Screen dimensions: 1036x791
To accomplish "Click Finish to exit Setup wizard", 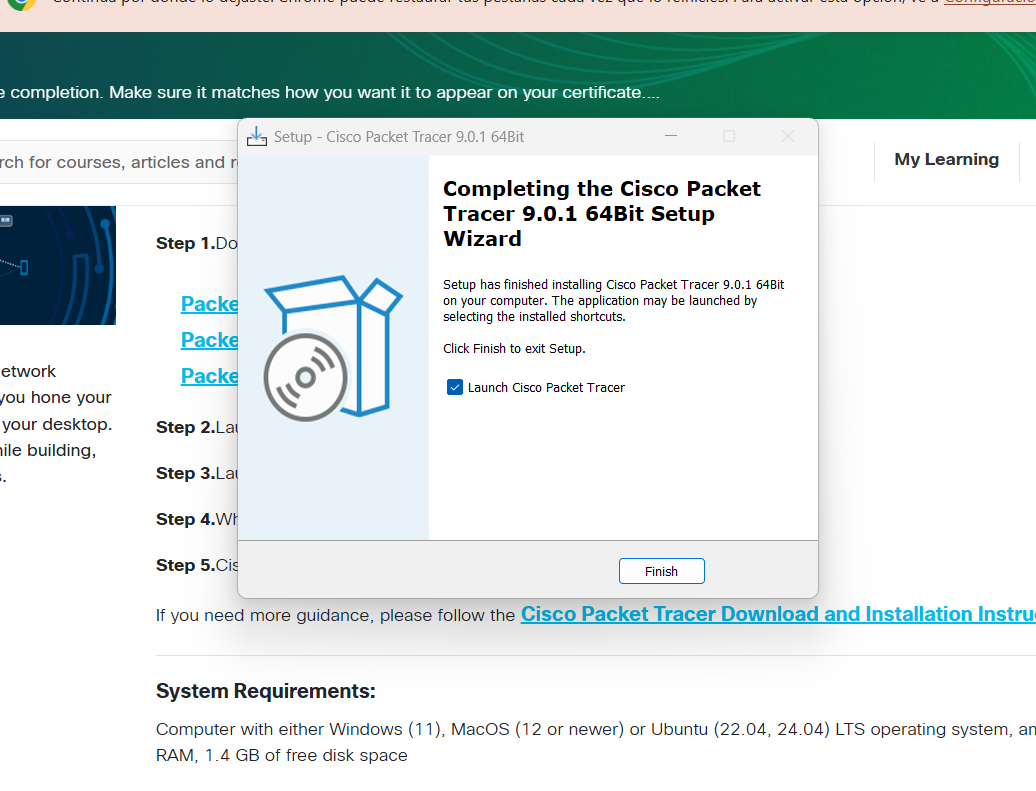I will tap(661, 571).
